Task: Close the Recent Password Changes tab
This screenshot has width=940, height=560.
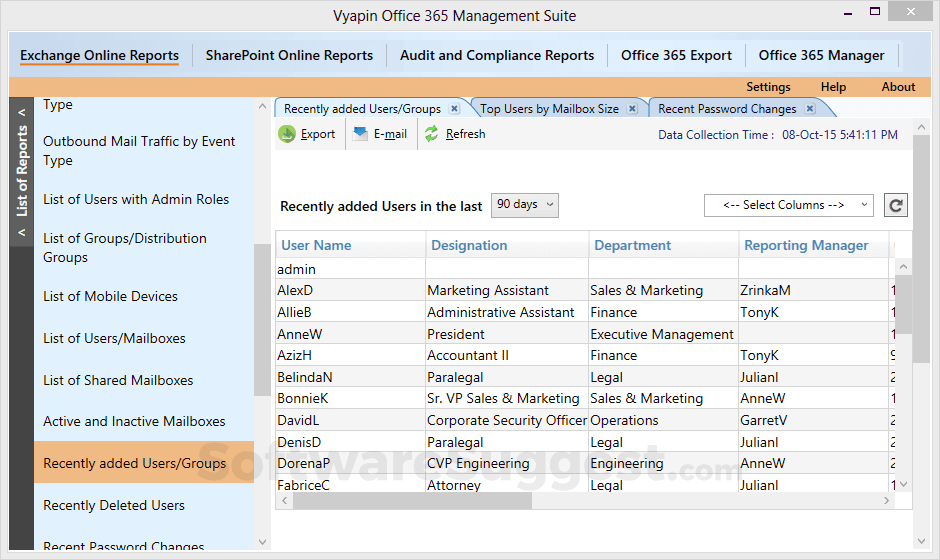Action: (810, 109)
